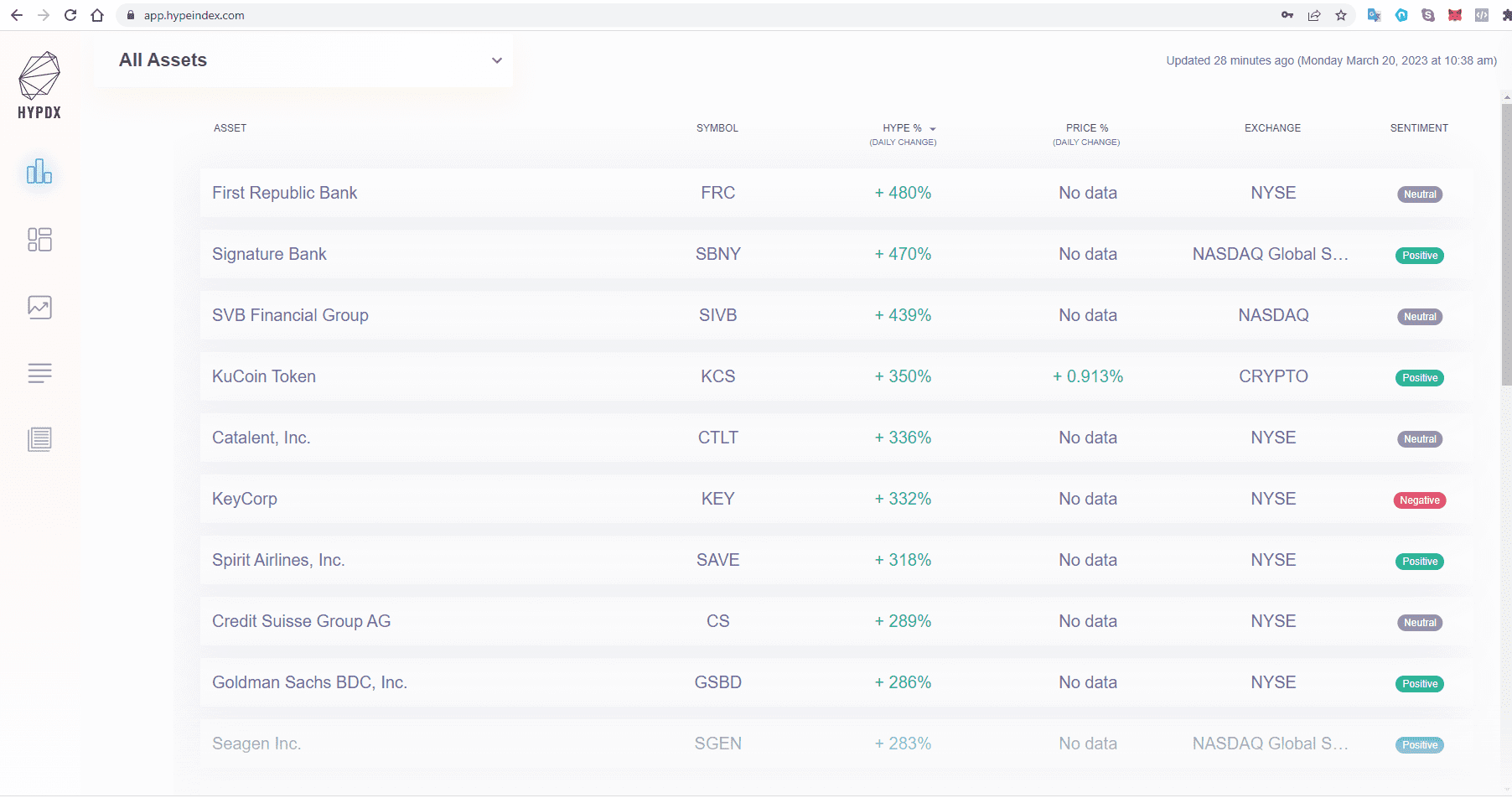The width and height of the screenshot is (1512, 798).
Task: Open the news document sidebar icon
Action: click(39, 439)
